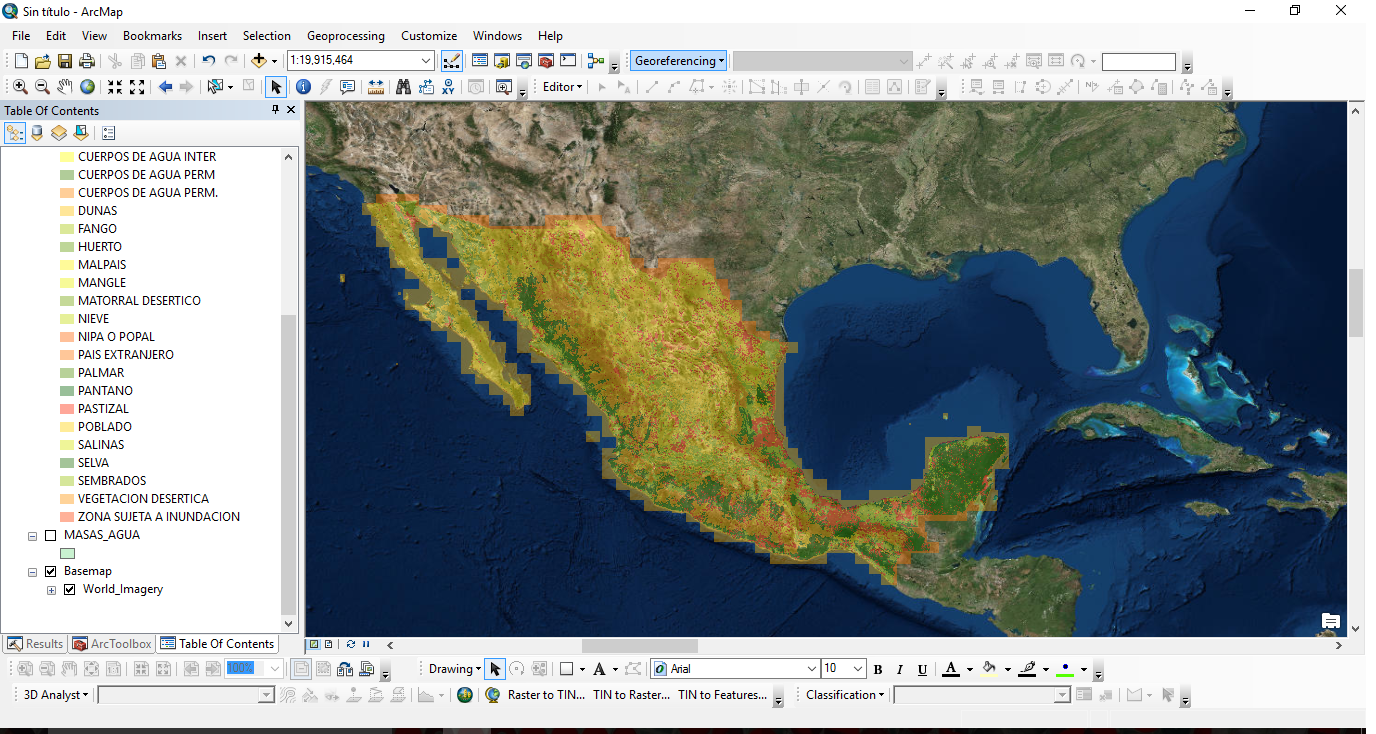Open the ArcCatalog window icon
Screen dimensions: 1376x734
pos(503,60)
